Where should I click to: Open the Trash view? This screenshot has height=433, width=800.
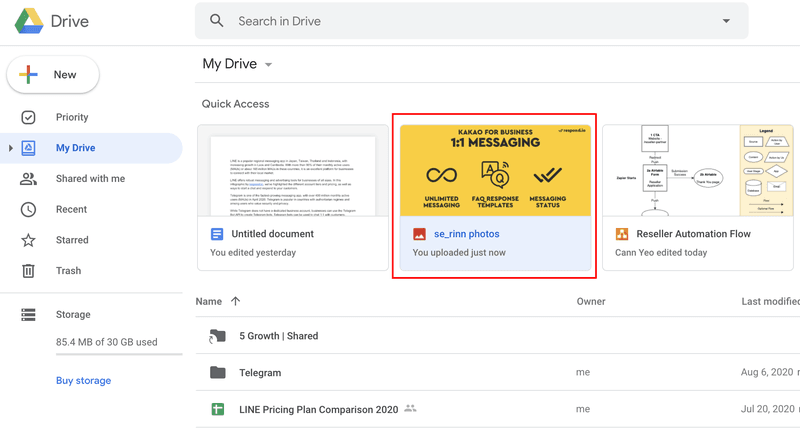68,270
